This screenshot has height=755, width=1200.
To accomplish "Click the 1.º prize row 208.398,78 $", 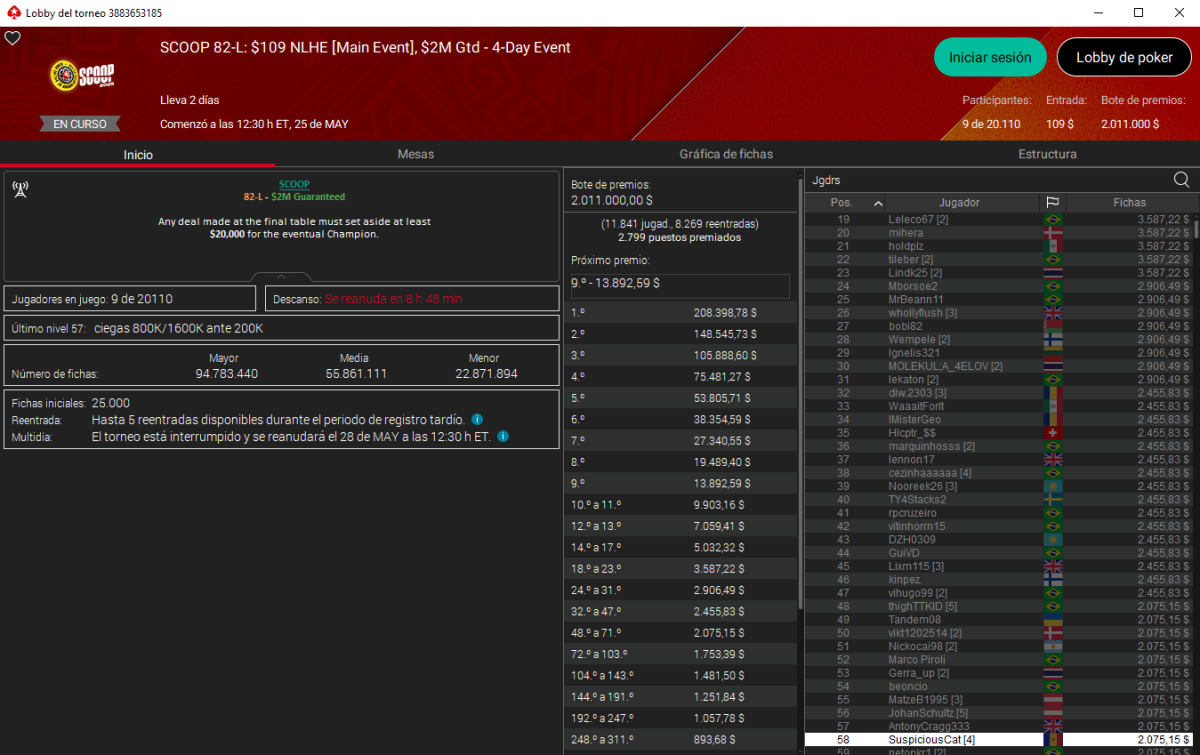I will pos(680,313).
